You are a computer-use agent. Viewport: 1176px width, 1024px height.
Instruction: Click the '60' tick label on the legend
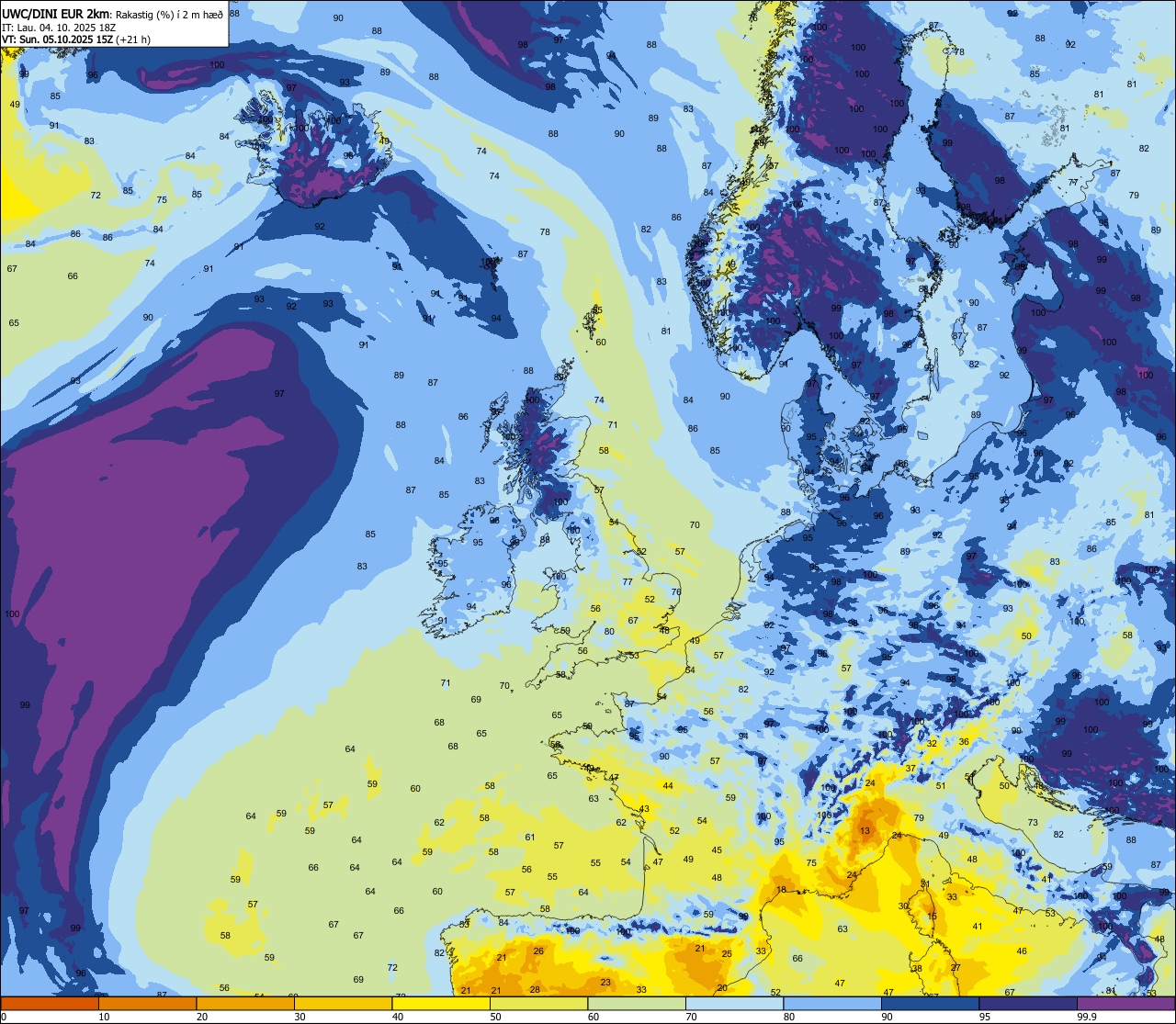(x=594, y=1017)
